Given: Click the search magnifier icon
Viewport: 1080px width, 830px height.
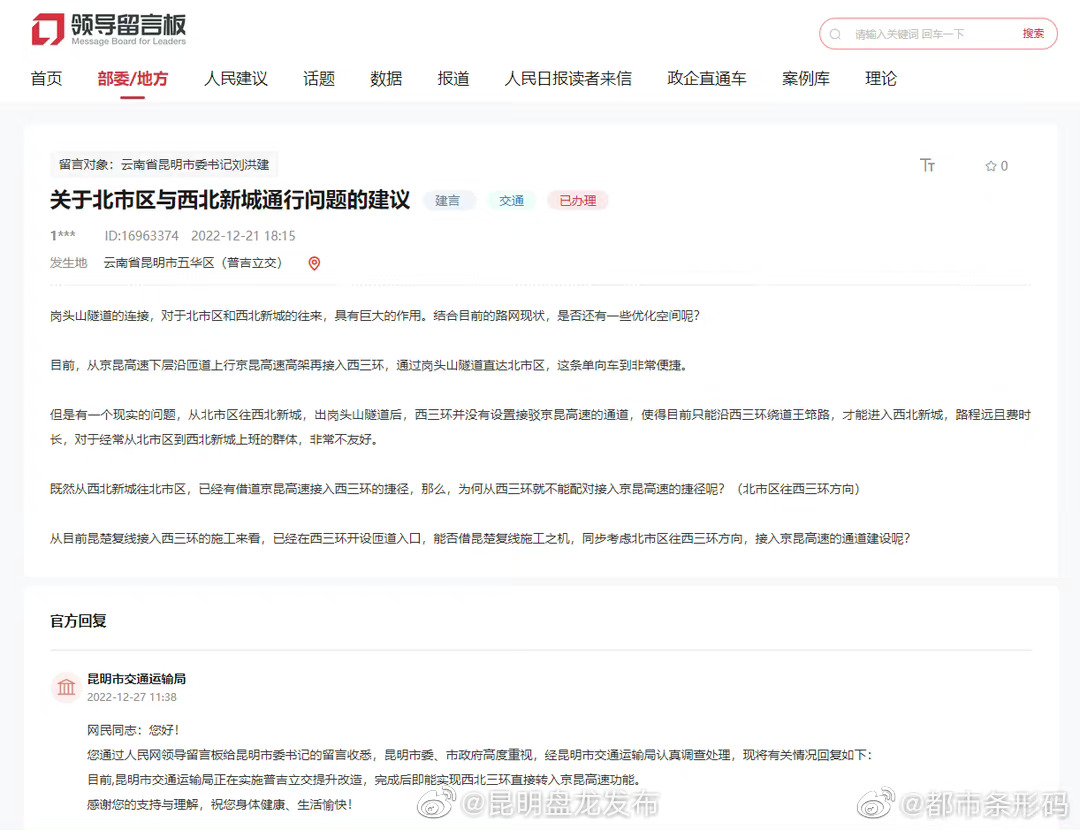Looking at the screenshot, I should [x=835, y=34].
